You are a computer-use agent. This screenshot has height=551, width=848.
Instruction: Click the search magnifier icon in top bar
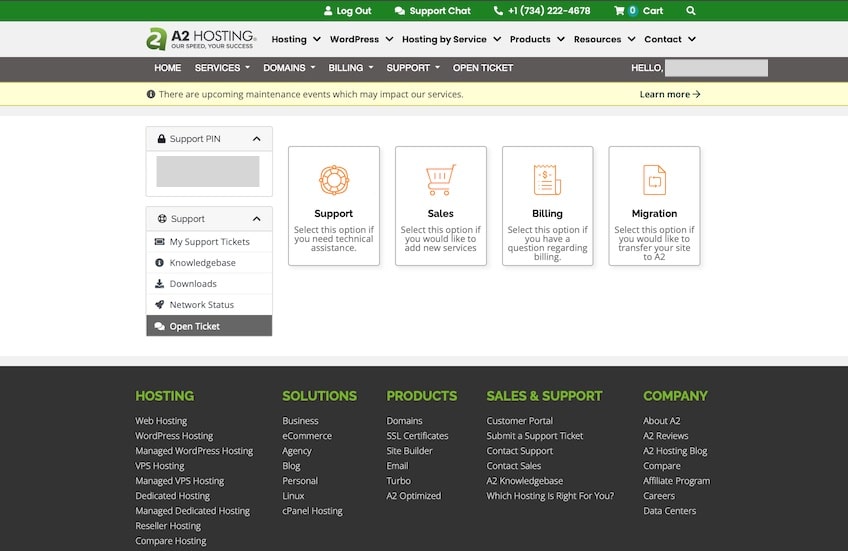(691, 10)
